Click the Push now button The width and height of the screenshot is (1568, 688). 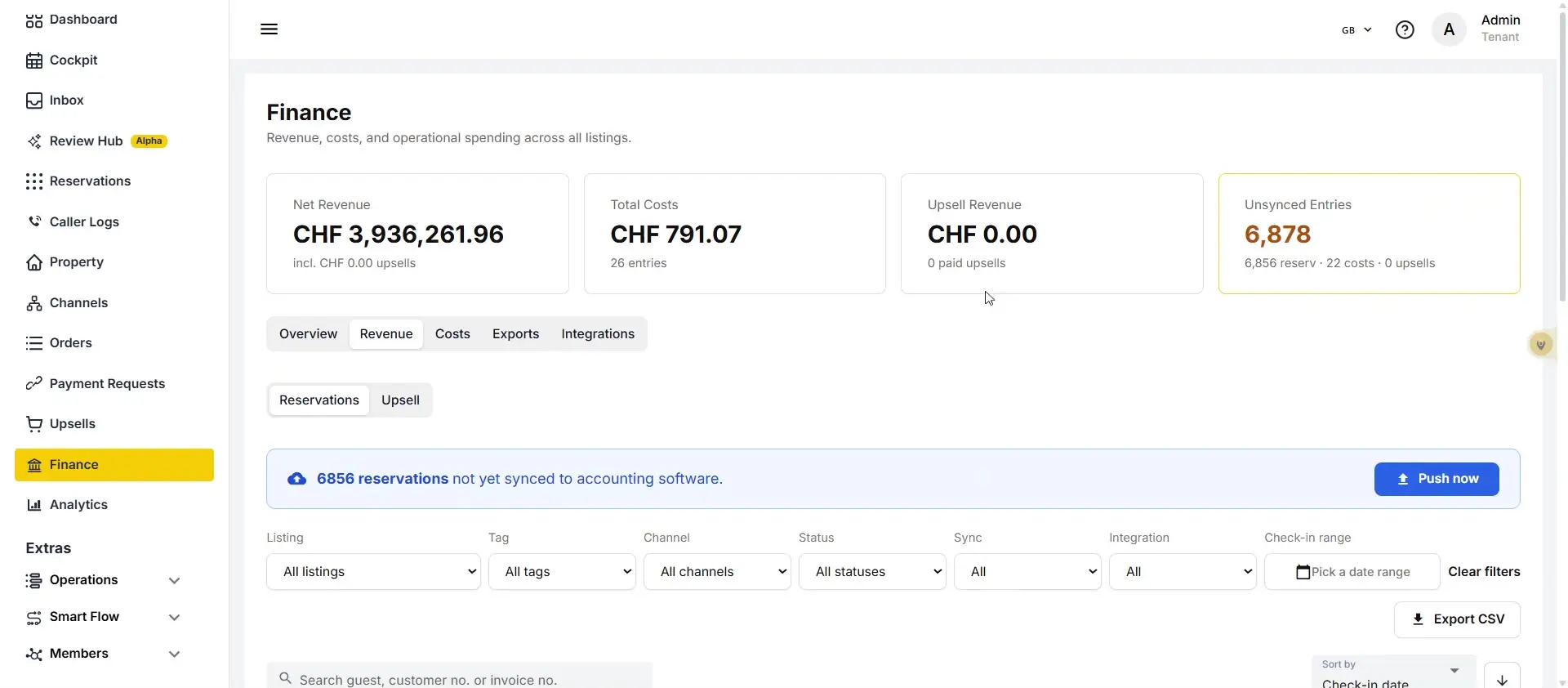[x=1437, y=479]
